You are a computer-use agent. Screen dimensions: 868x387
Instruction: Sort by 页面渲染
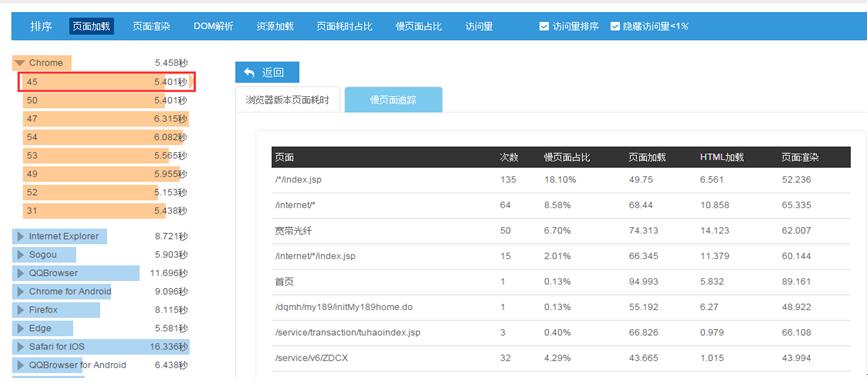point(151,26)
